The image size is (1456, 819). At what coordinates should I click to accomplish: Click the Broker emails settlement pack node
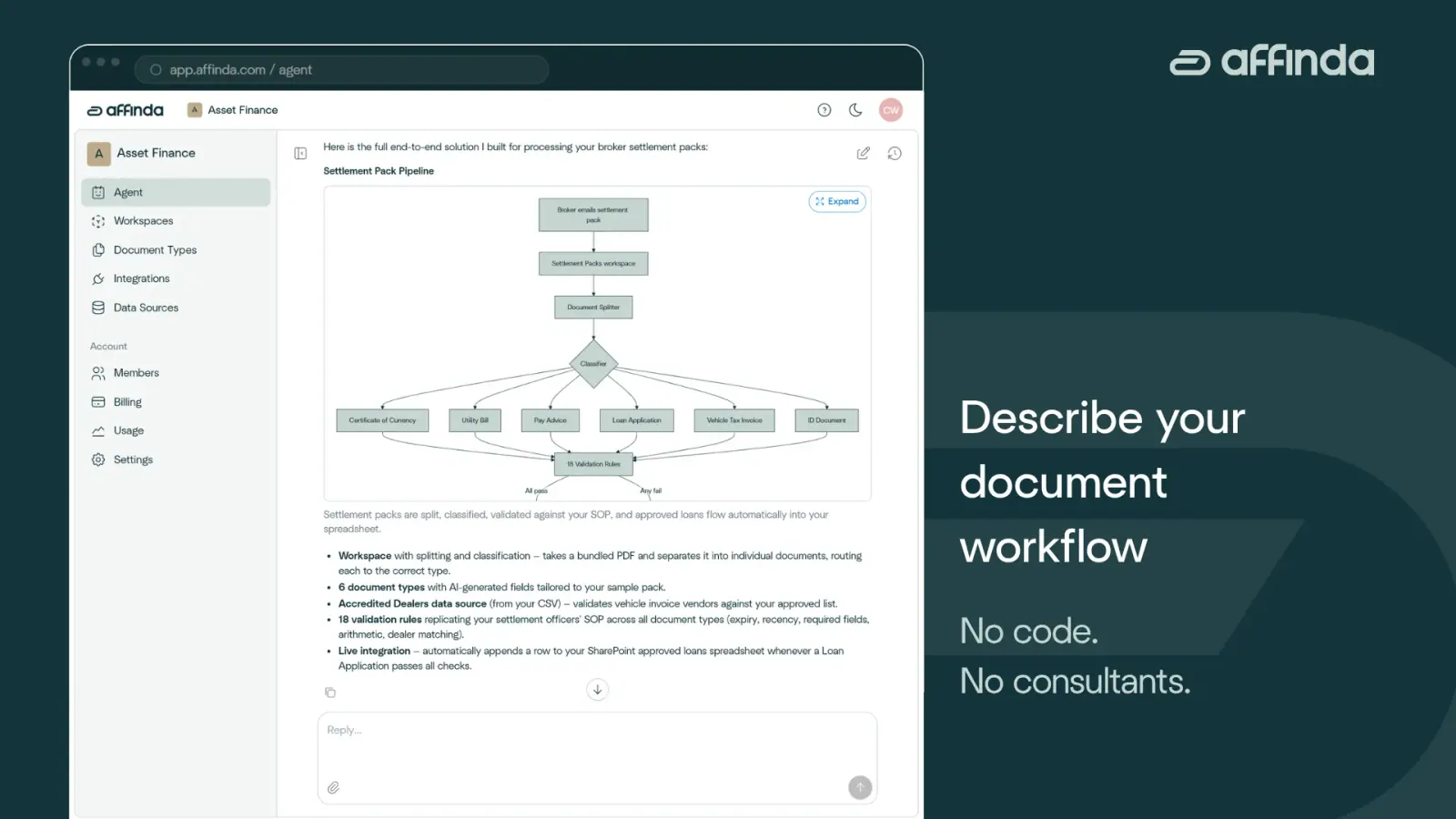593,215
